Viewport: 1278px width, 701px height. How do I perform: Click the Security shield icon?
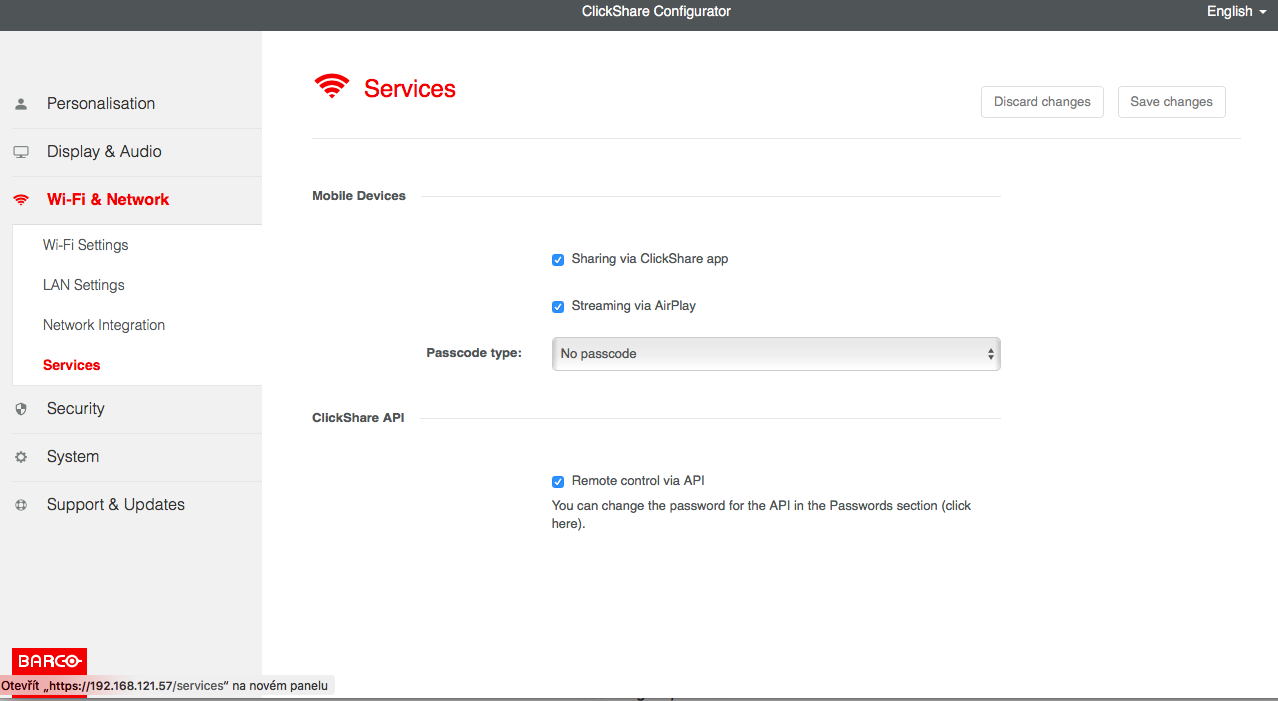click(21, 409)
